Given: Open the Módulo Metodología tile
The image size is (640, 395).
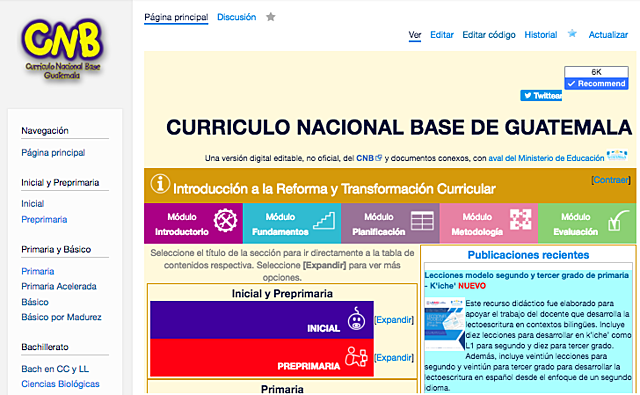Looking at the screenshot, I should click(x=489, y=223).
